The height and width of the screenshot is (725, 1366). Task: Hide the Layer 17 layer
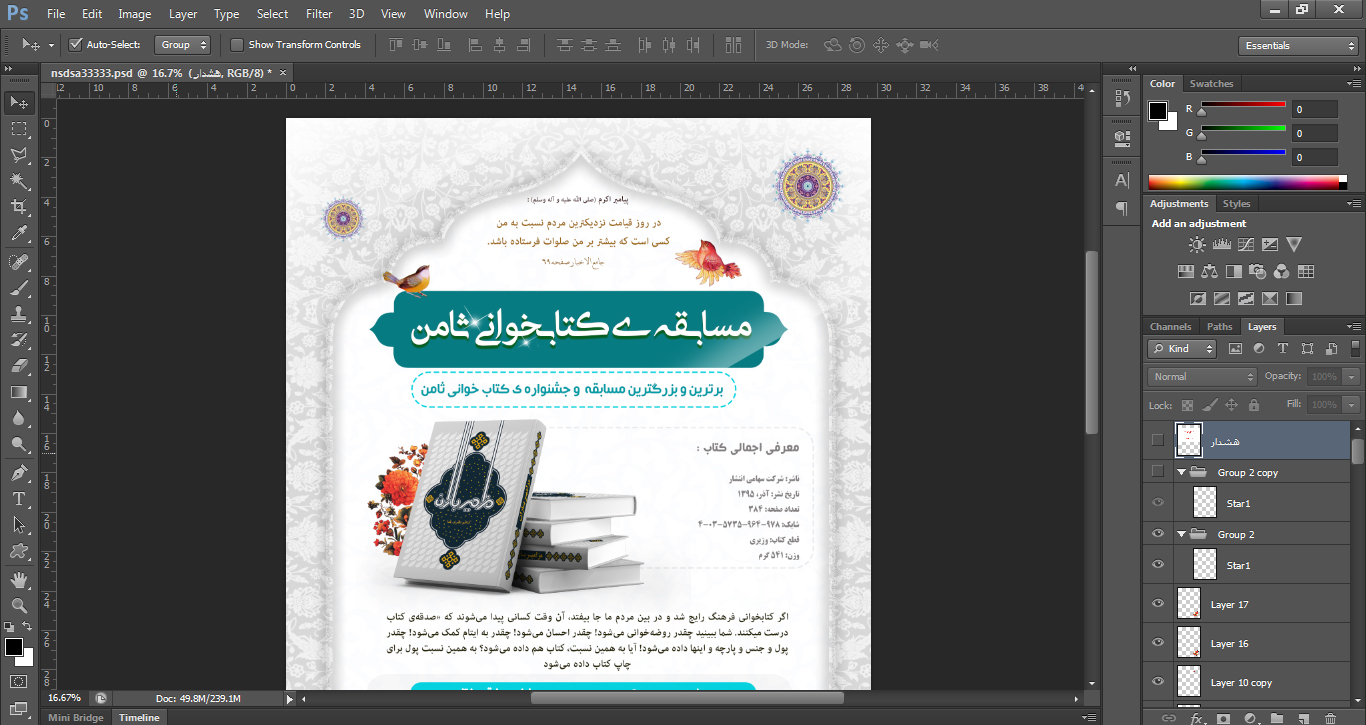tap(1158, 603)
